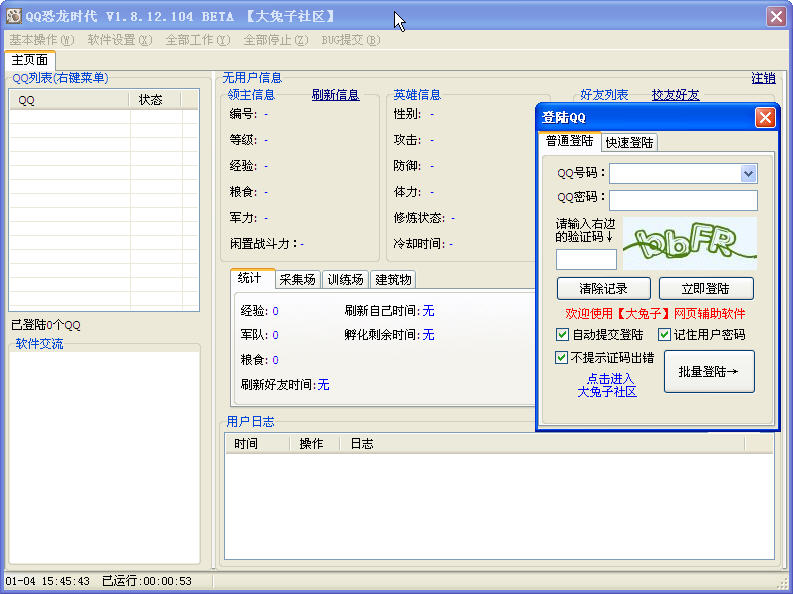Focus the QQ密码 input field
The height and width of the screenshot is (594, 793).
pyautogui.click(x=683, y=200)
